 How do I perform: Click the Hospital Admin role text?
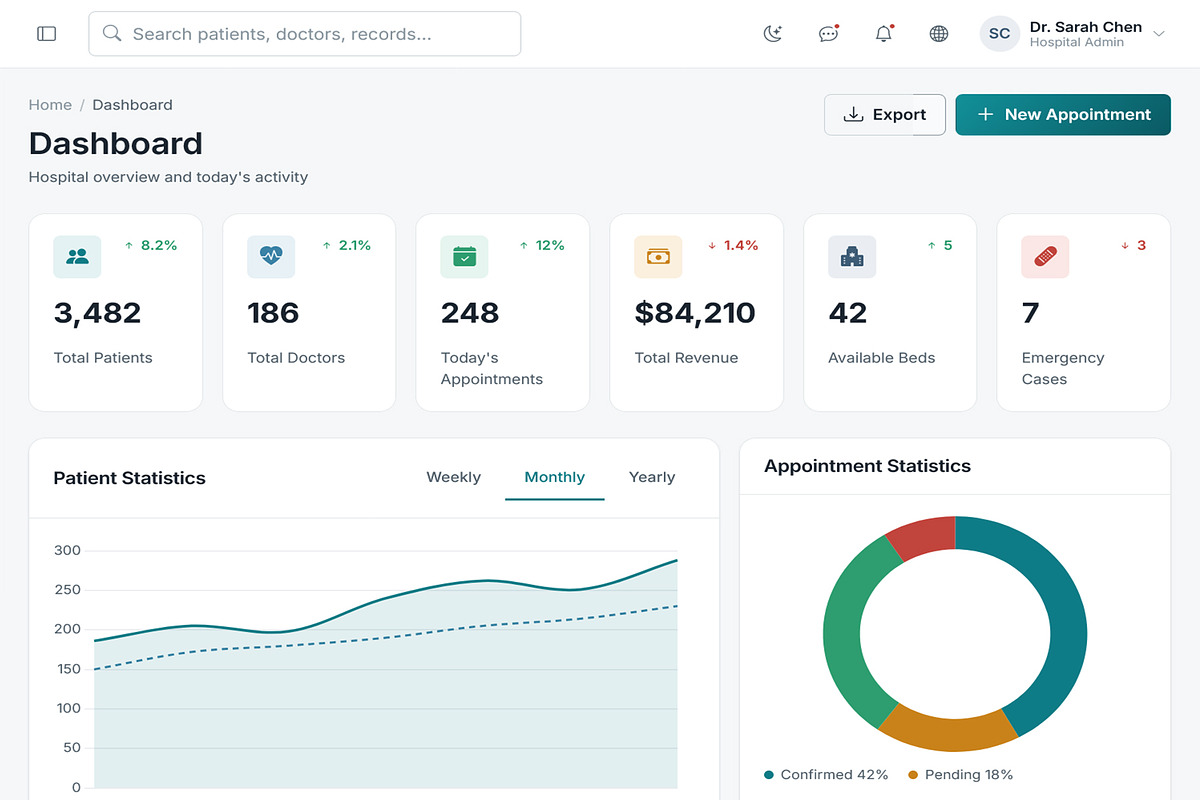(x=1077, y=43)
